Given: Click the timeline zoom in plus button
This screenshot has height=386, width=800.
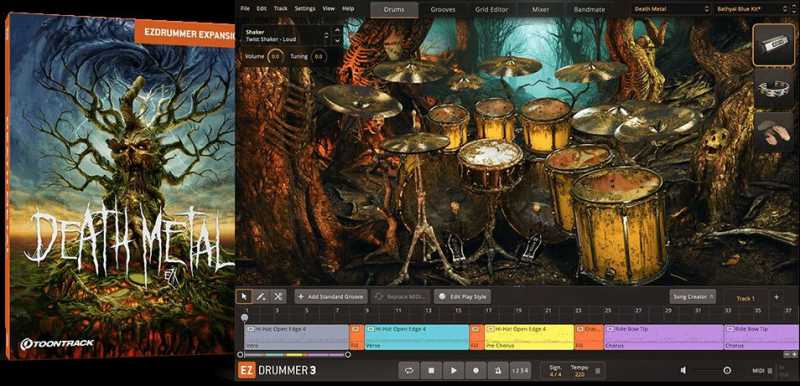Looking at the screenshot, I should point(794,354).
